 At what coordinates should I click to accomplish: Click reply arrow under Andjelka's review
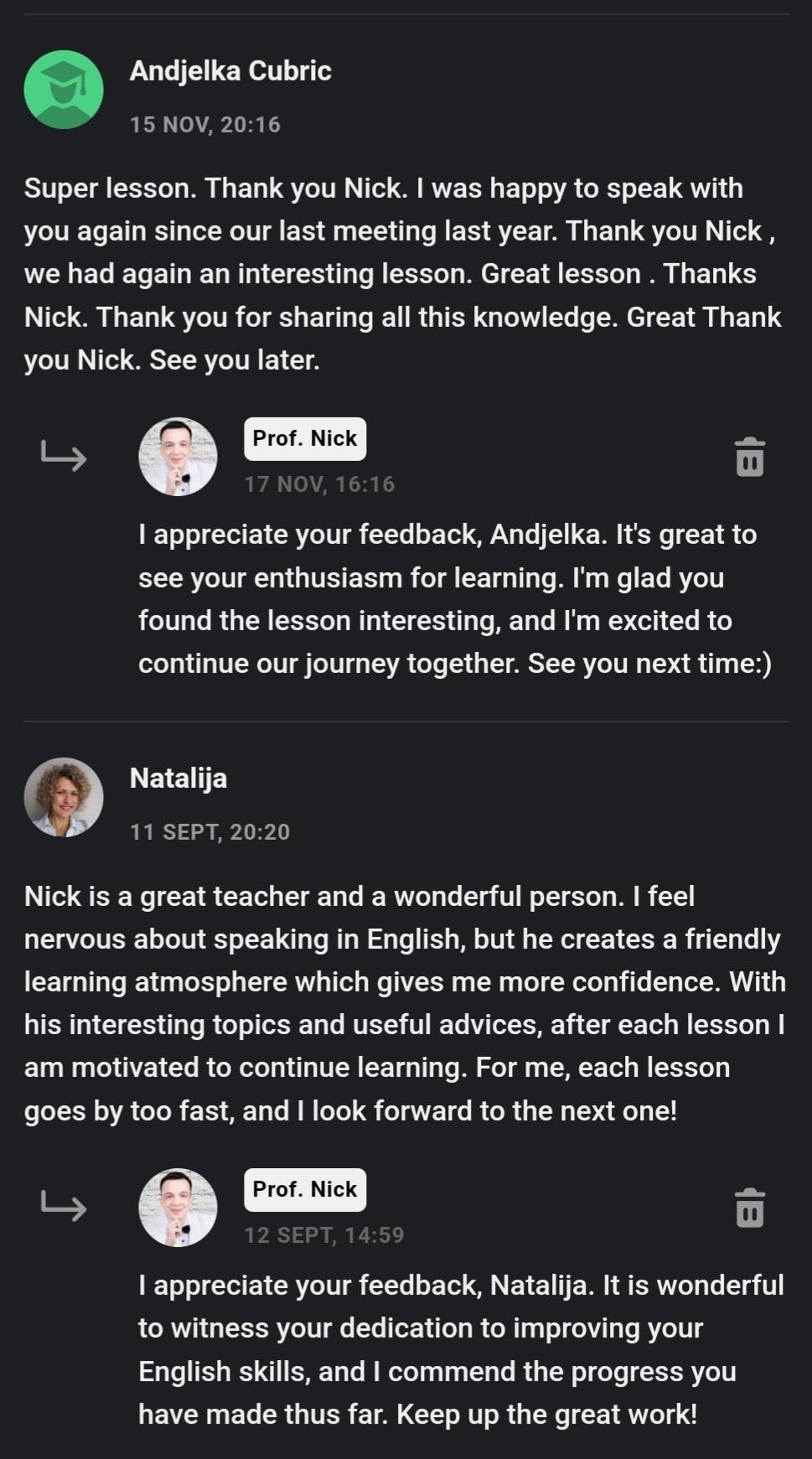coord(64,456)
